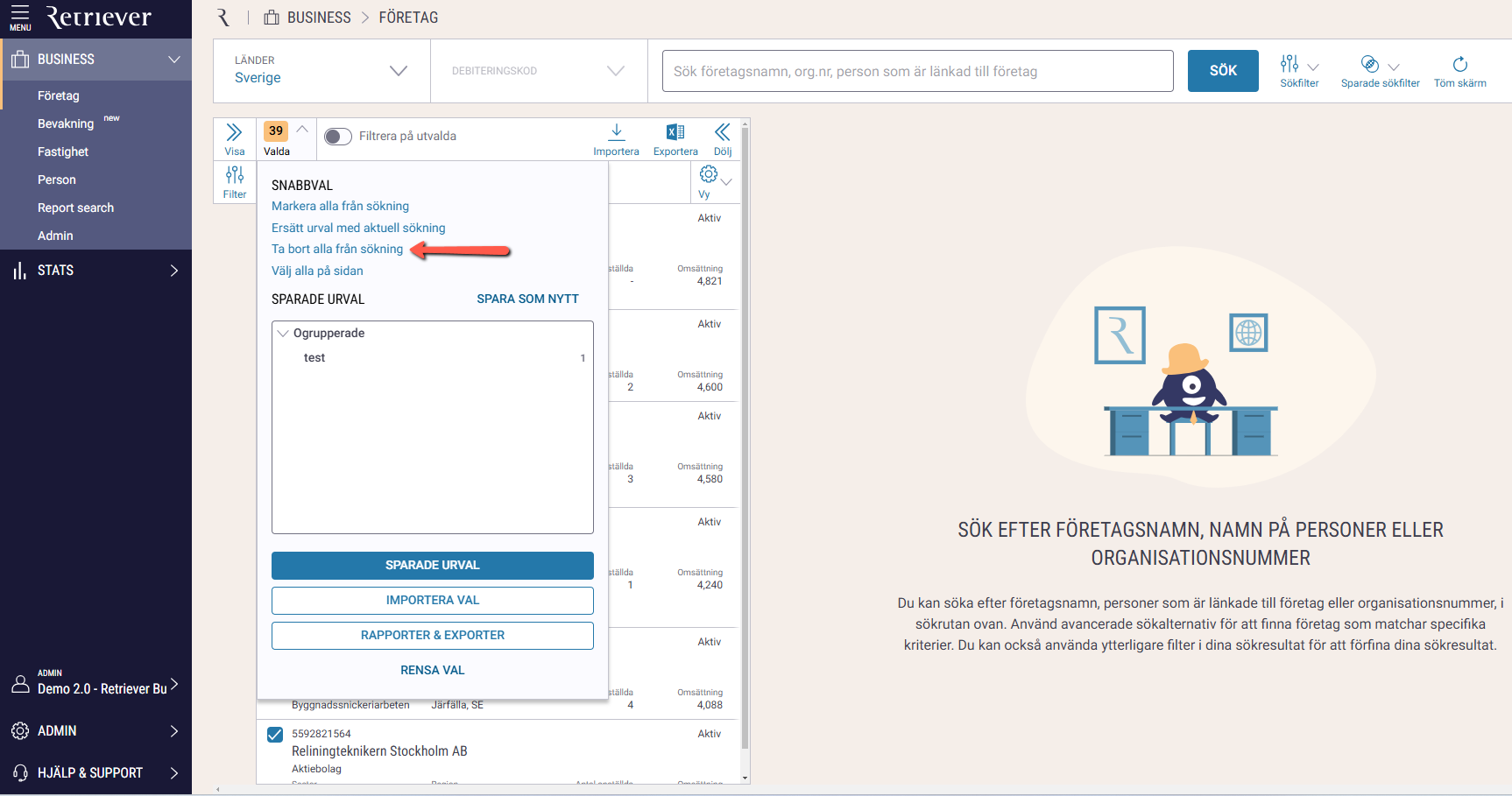Click RENSA VAL link
Screen dimensions: 1512x796
433,670
